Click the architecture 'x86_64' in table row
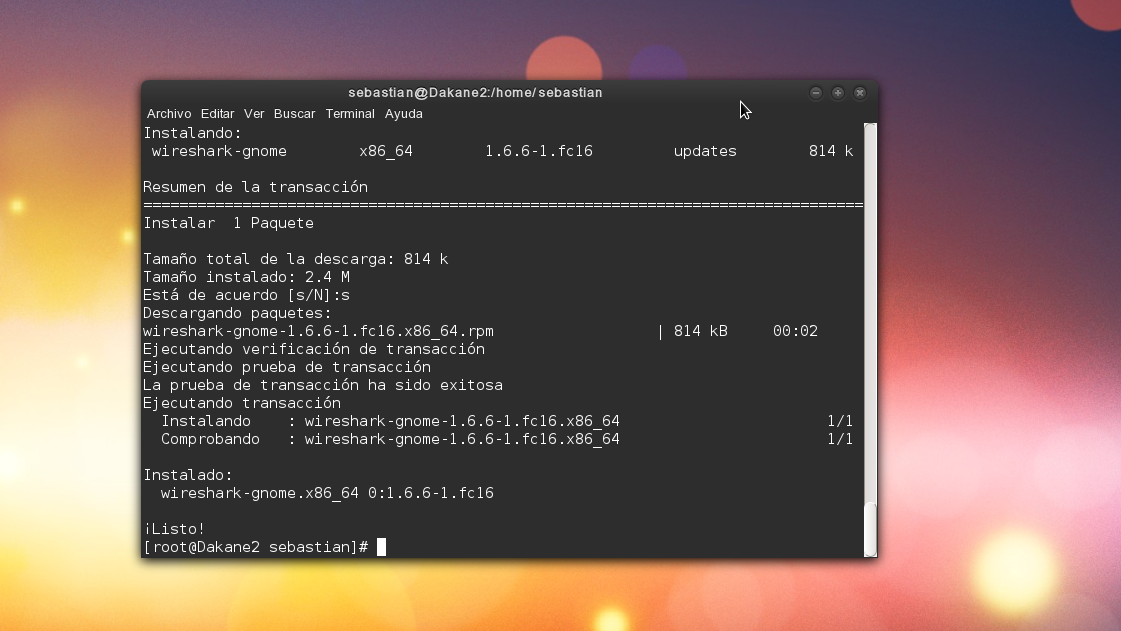This screenshot has height=631, width=1121. [386, 151]
